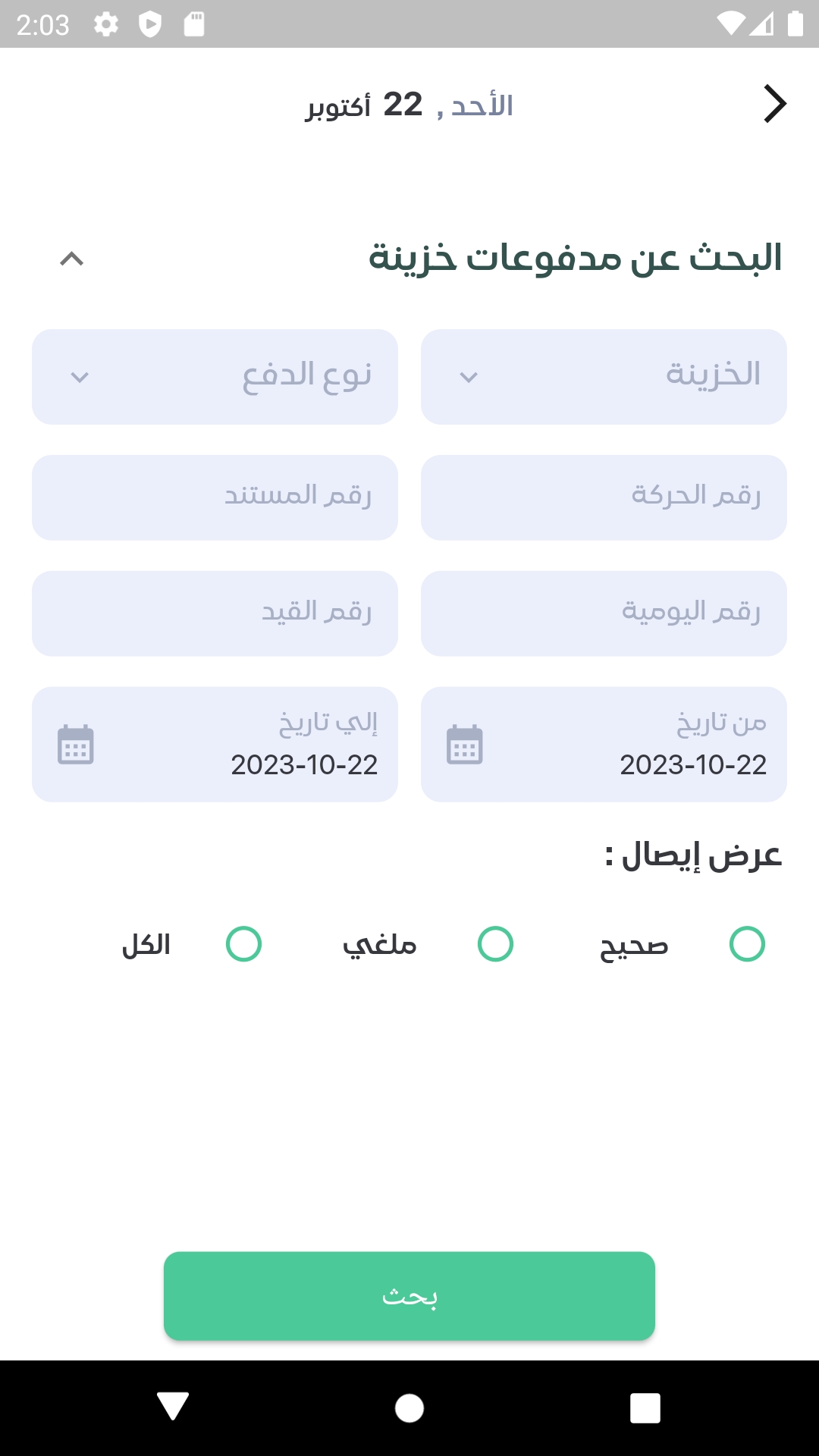
Task: Select the ملغي radio button
Action: [495, 944]
